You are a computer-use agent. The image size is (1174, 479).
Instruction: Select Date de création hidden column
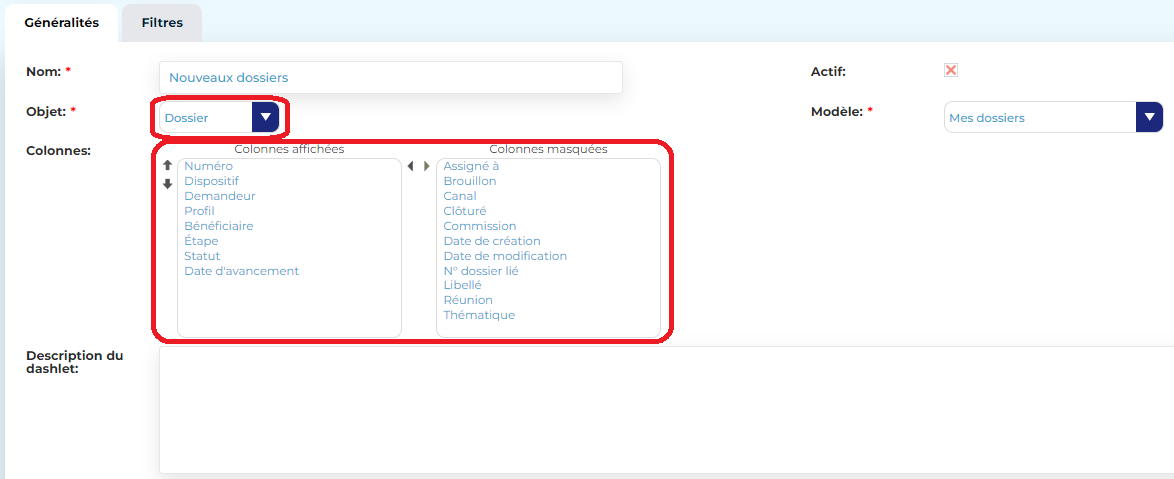point(491,241)
